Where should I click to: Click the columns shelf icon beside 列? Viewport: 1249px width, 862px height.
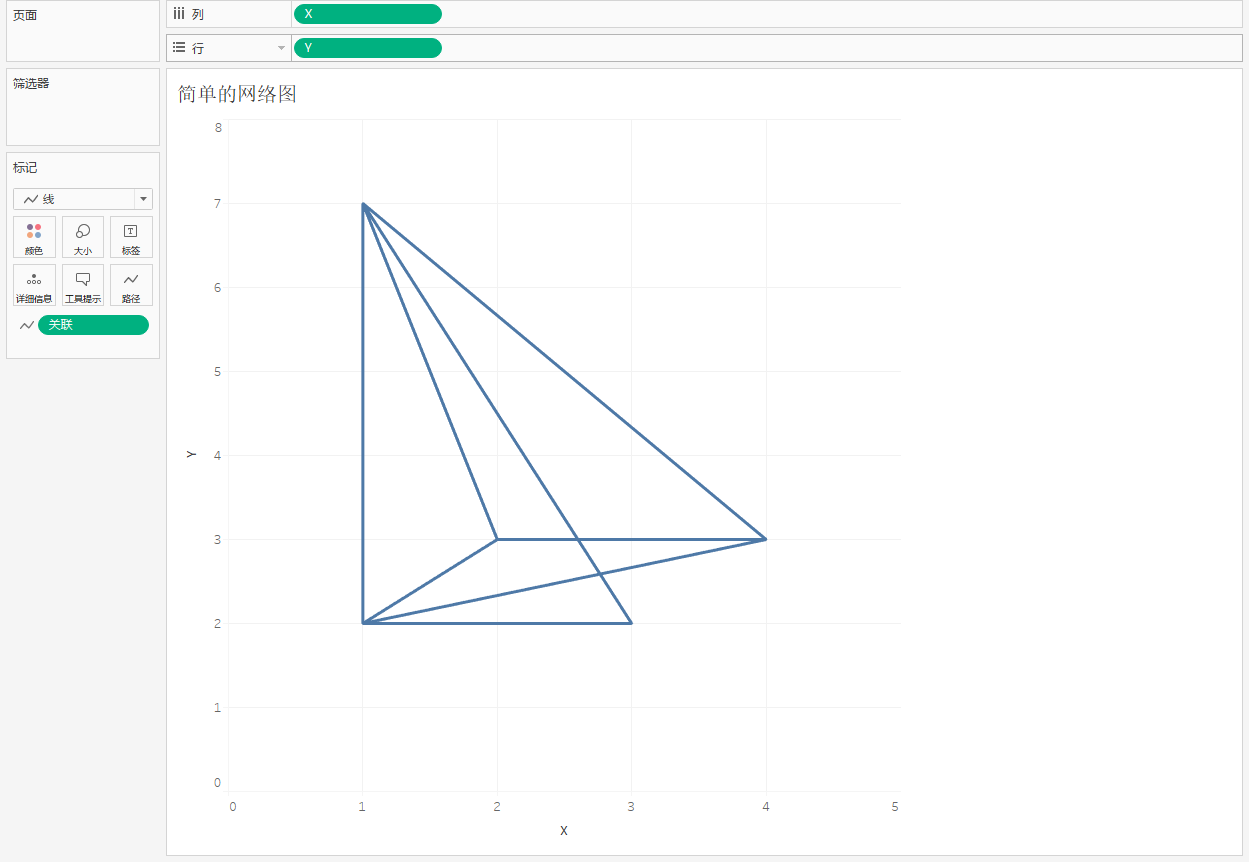[179, 14]
